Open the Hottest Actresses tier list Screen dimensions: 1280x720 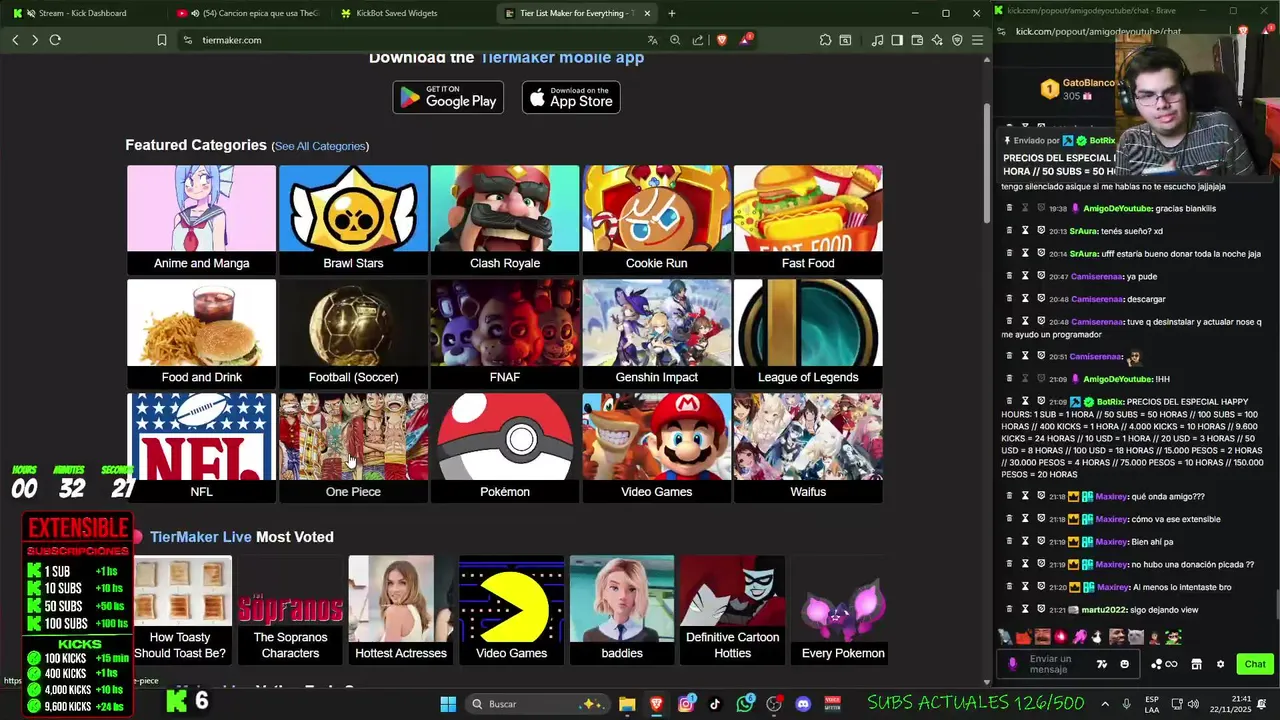tap(401, 610)
